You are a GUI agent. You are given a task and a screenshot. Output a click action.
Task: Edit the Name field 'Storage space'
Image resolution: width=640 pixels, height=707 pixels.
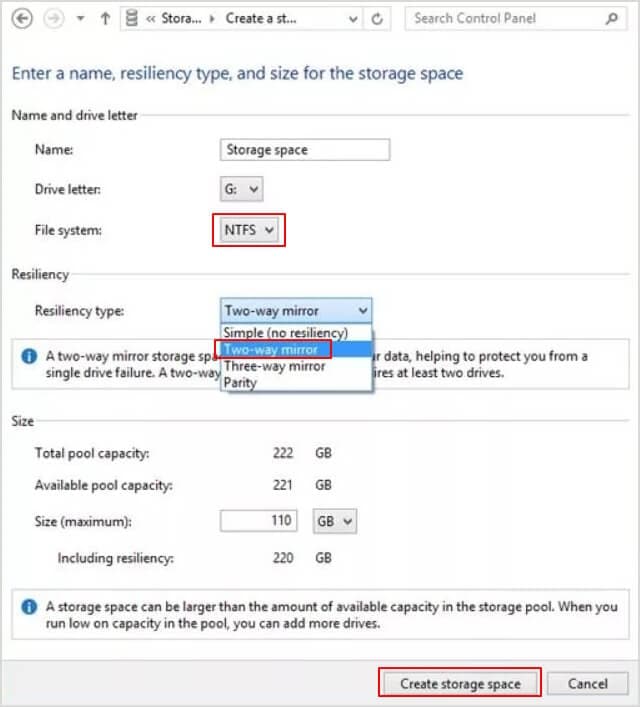point(305,150)
